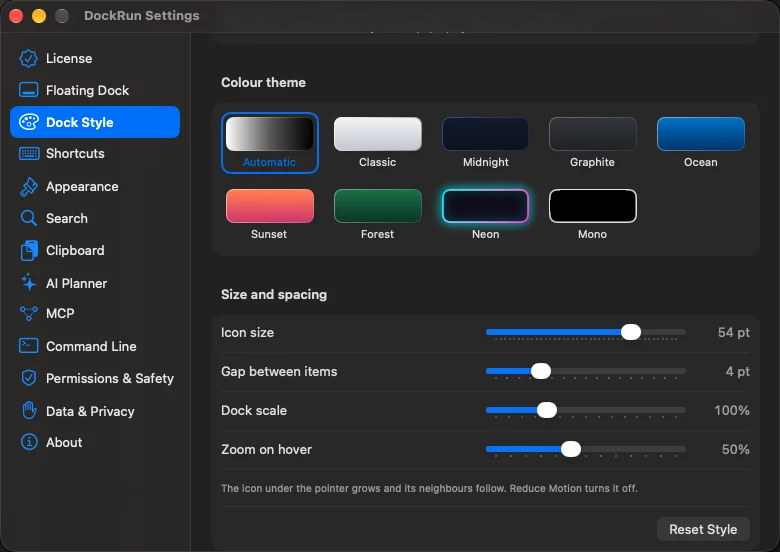Click the Appearance paintbrush icon
Image resolution: width=780 pixels, height=552 pixels.
coord(28,186)
